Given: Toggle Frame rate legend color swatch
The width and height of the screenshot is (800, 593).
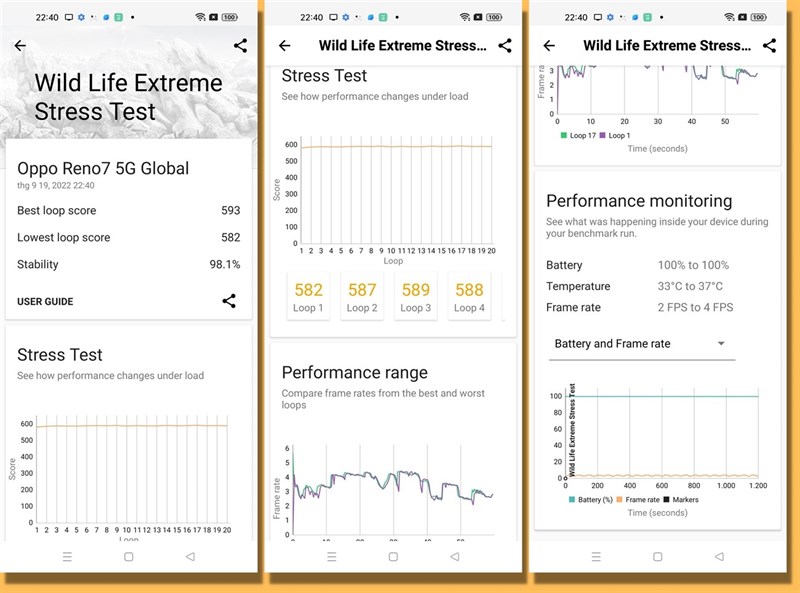Looking at the screenshot, I should click(620, 499).
